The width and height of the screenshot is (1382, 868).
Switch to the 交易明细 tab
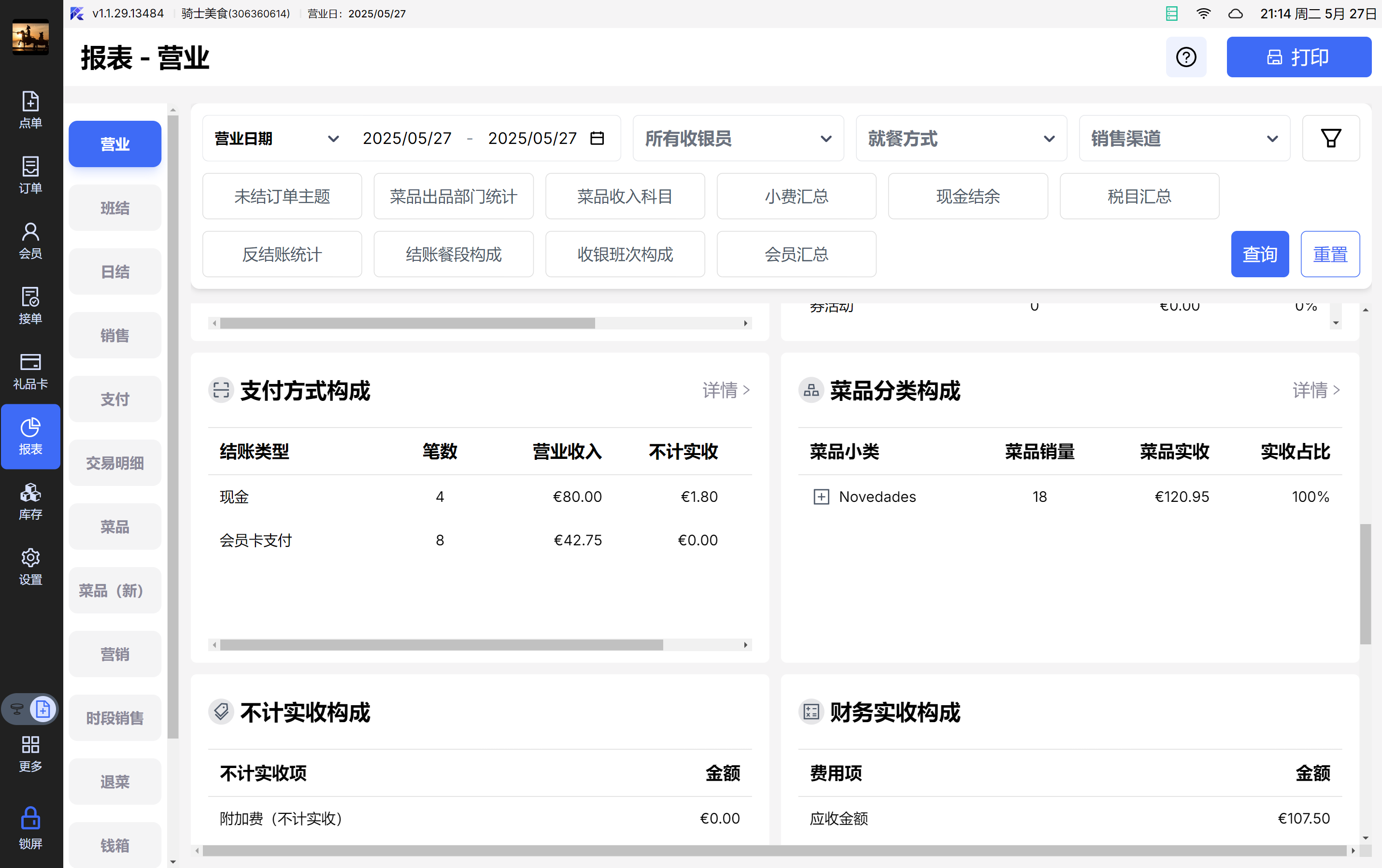point(115,463)
